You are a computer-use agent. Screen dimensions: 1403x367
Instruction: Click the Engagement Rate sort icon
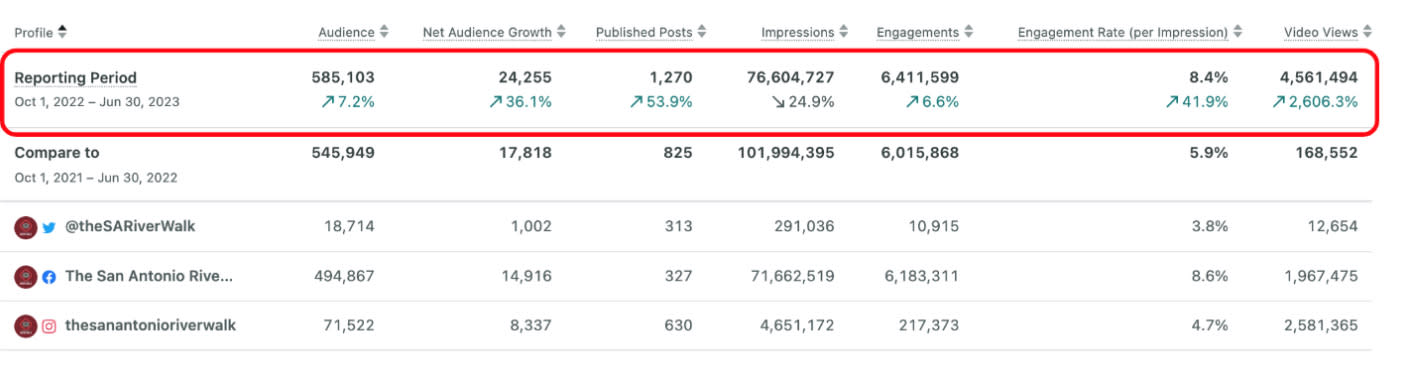(1238, 32)
